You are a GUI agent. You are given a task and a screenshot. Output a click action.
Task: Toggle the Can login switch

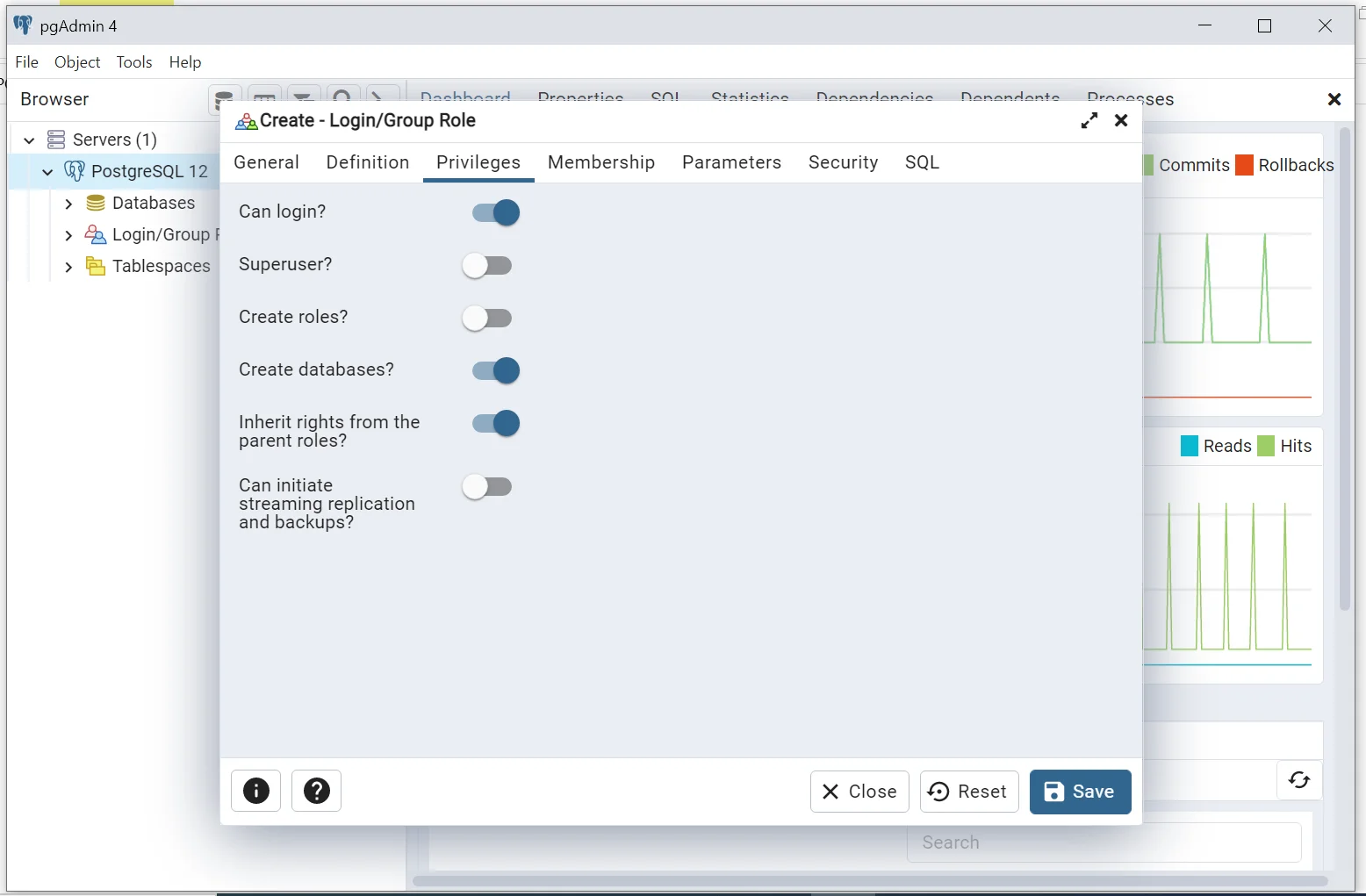(x=496, y=212)
